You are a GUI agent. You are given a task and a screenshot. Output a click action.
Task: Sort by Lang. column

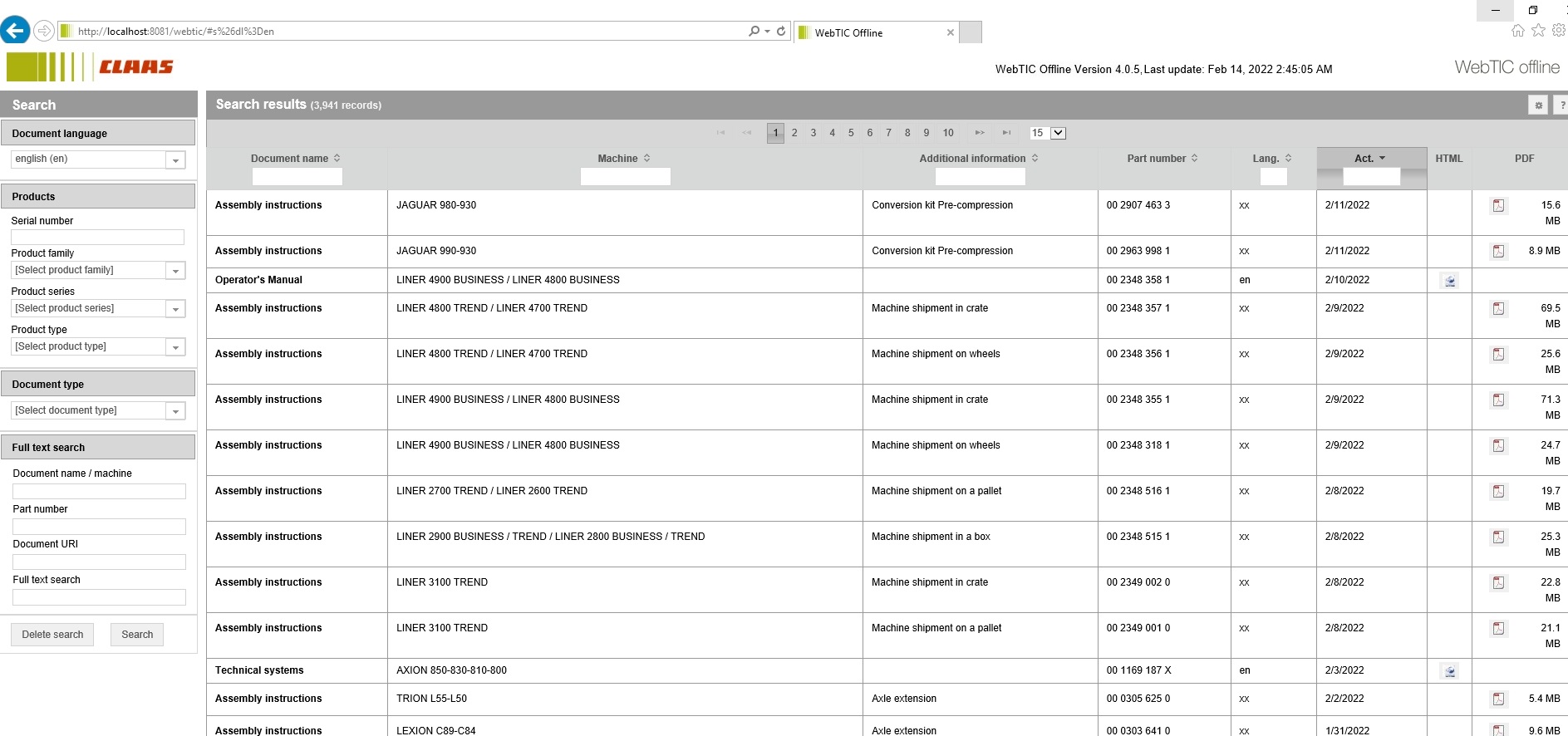click(1272, 159)
